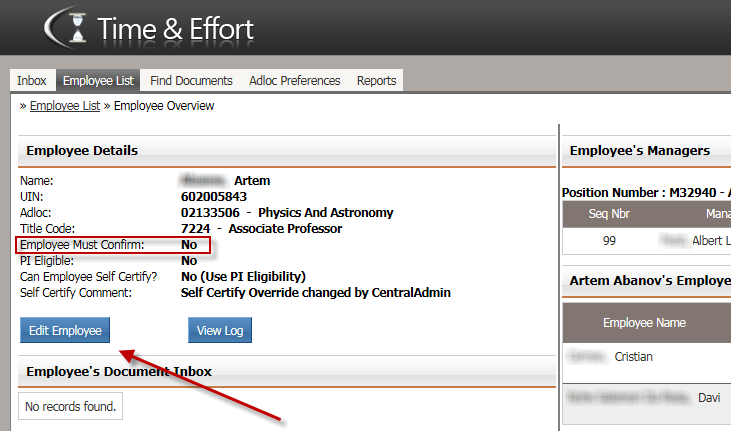The image size is (731, 431).
Task: Sort by the Employee Name column header
Action: 644,323
